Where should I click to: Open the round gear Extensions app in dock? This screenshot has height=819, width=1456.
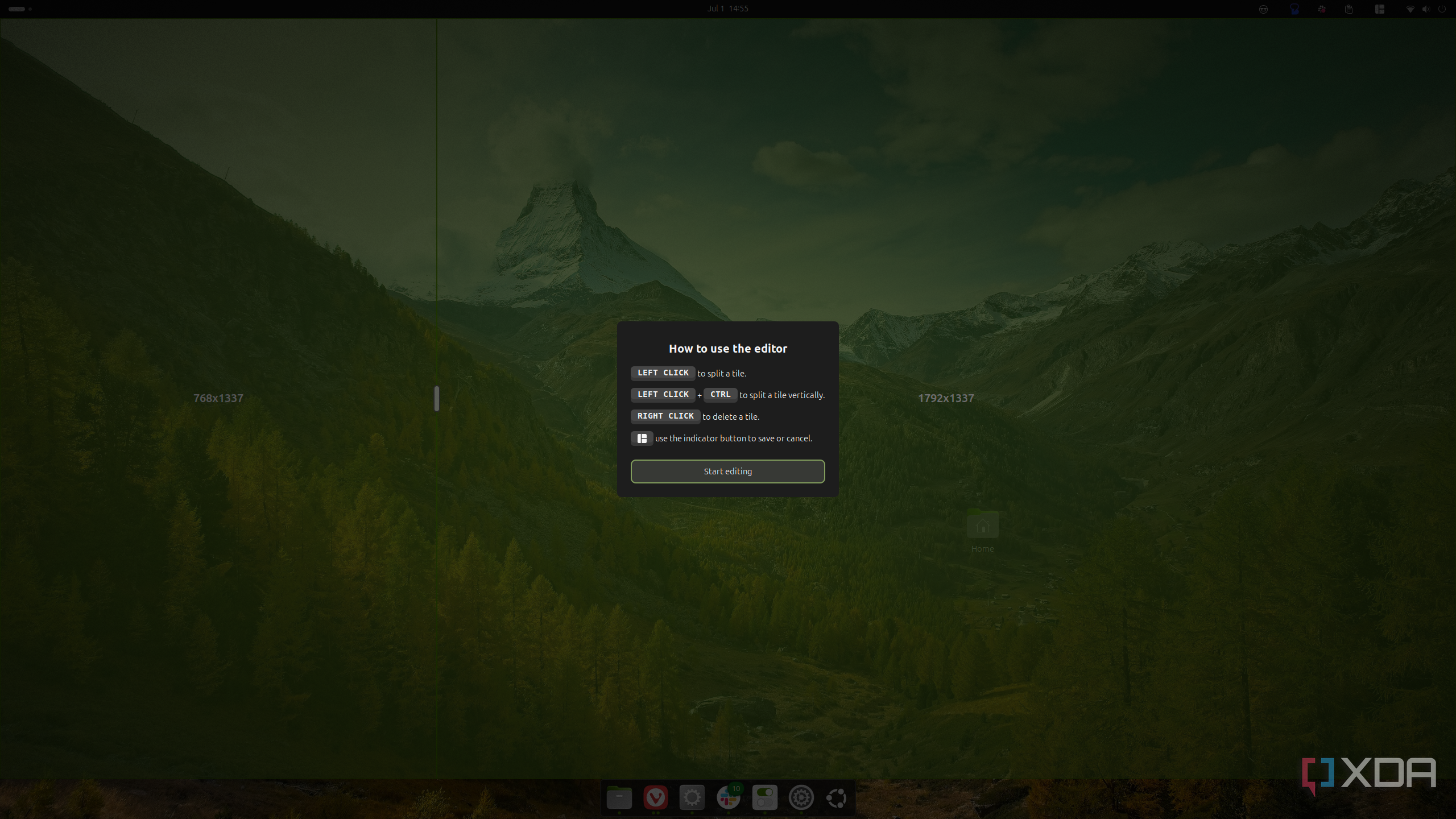[x=801, y=797]
